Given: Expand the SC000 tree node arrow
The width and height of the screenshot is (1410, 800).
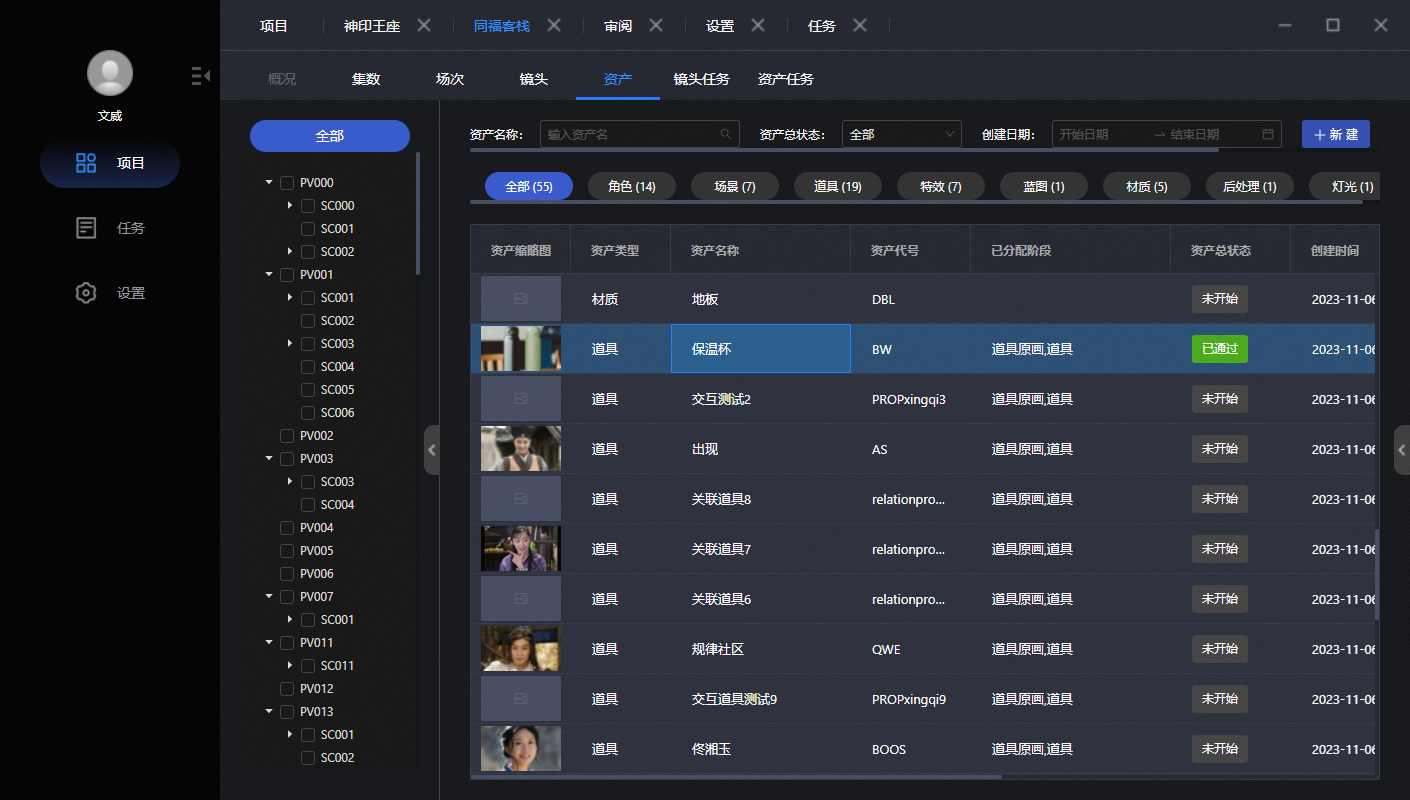Looking at the screenshot, I should pos(290,206).
